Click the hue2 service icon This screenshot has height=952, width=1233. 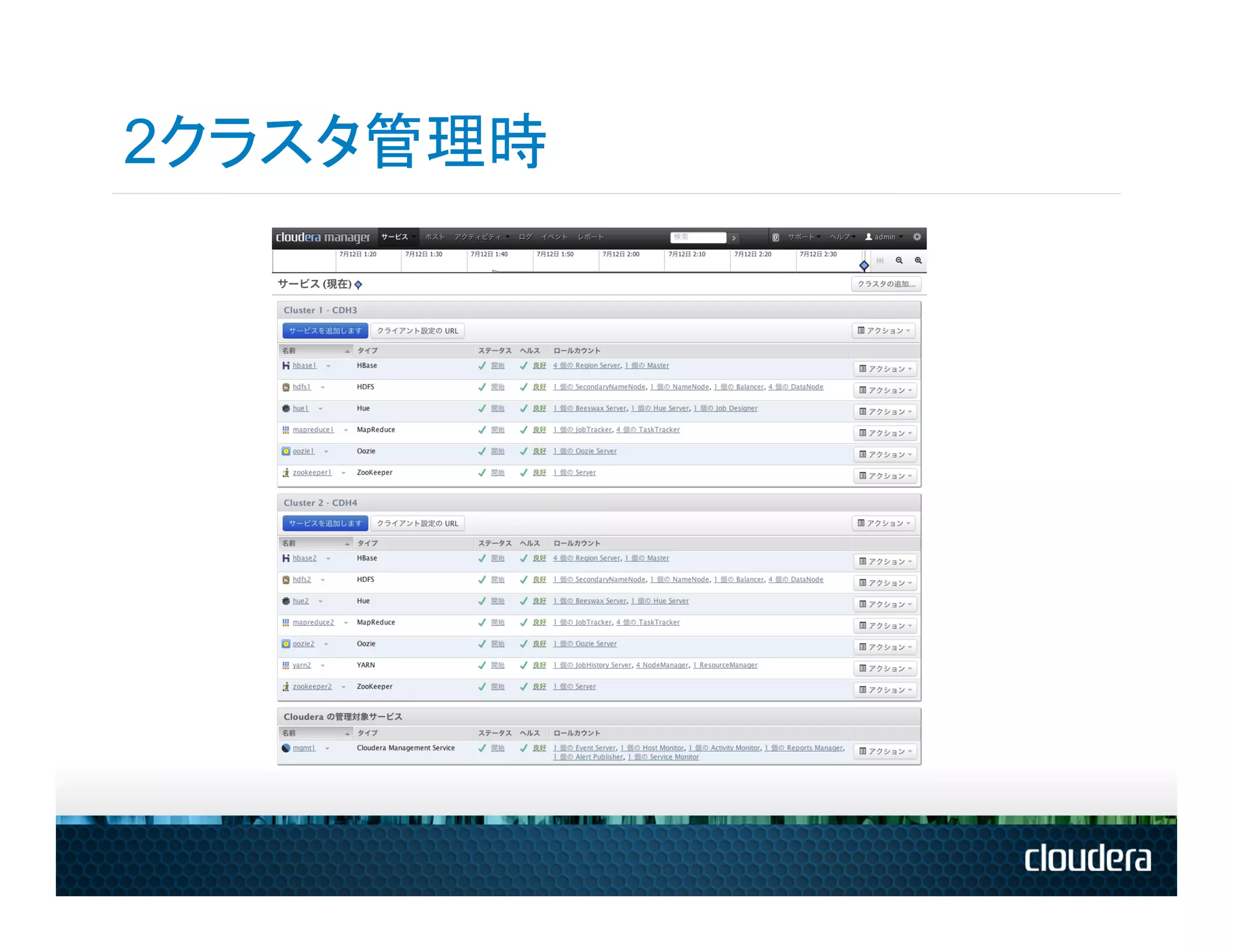coord(286,601)
